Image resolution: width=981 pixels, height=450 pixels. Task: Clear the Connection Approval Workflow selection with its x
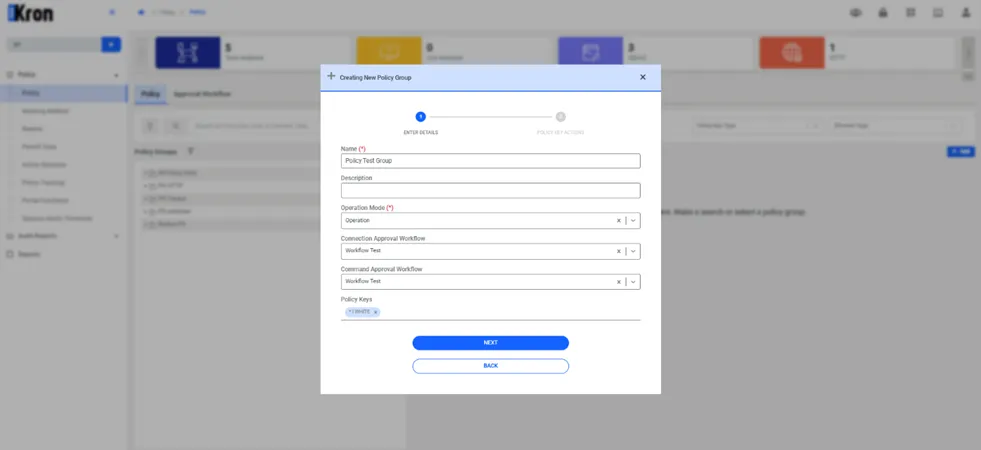click(619, 252)
